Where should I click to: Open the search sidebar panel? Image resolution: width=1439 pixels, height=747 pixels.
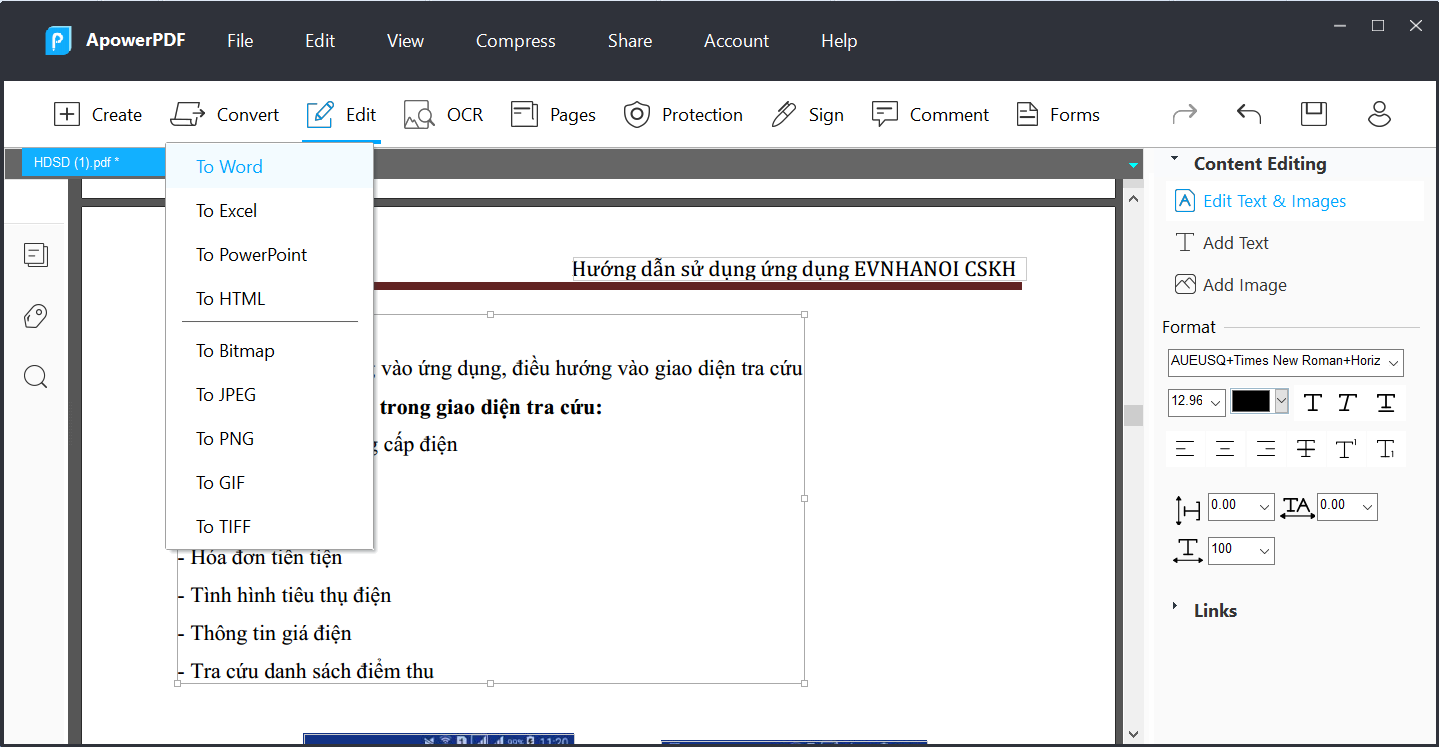(35, 377)
